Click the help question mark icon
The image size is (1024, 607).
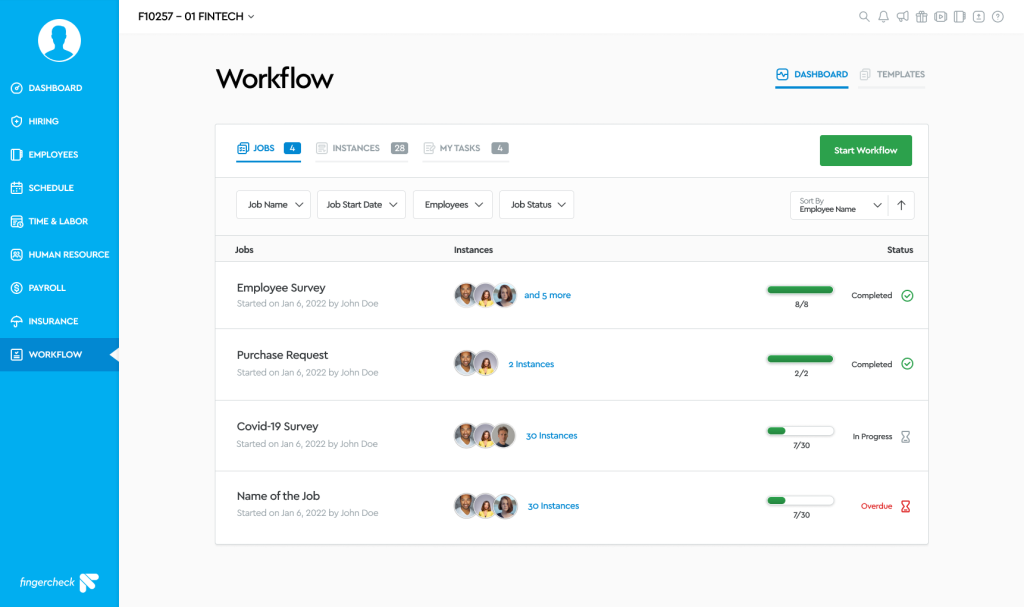(x=998, y=16)
